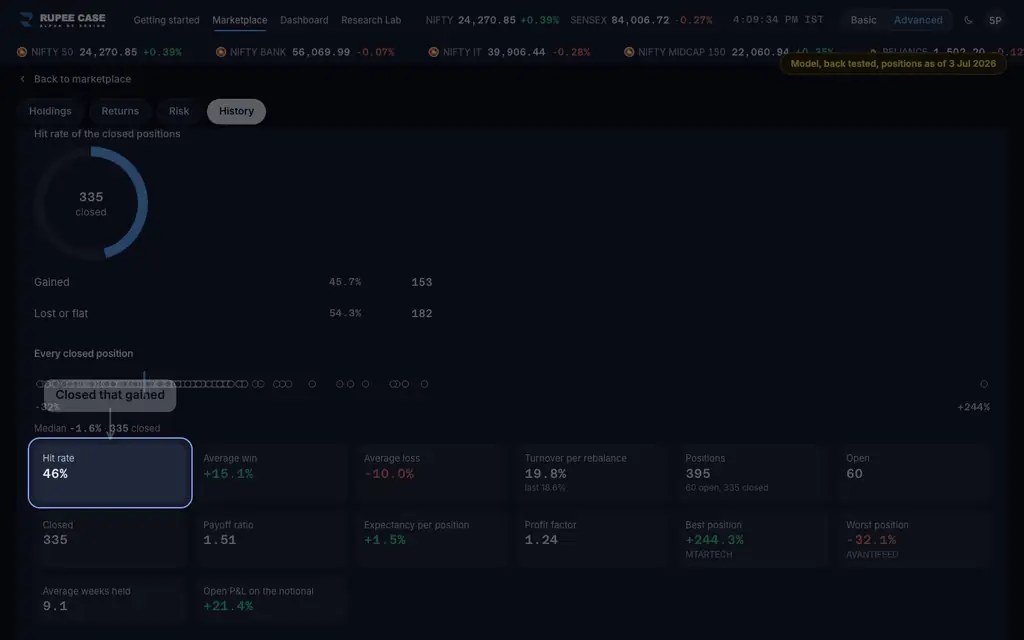The height and width of the screenshot is (640, 1024).
Task: Select the Returns tab
Action: tap(120, 111)
